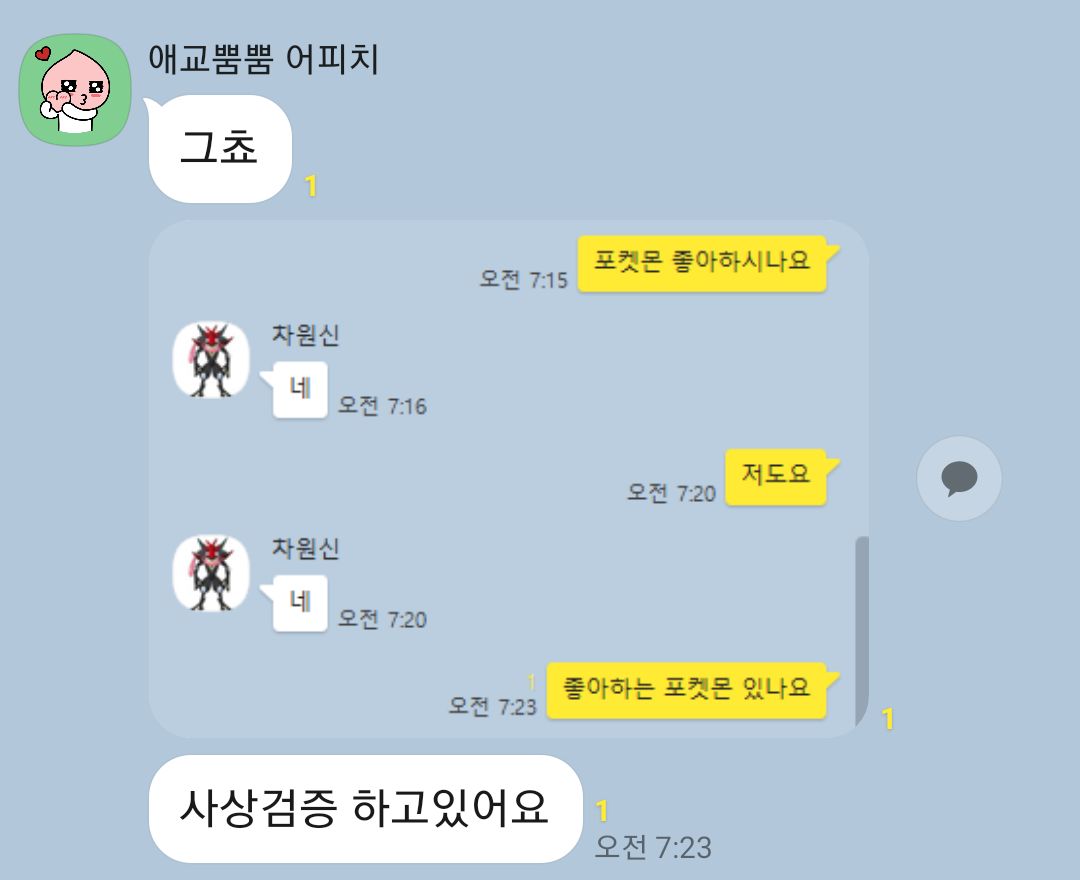This screenshot has width=1080, height=880.
Task: Click the 오전 7:23 timestamp below last message
Action: point(653,847)
